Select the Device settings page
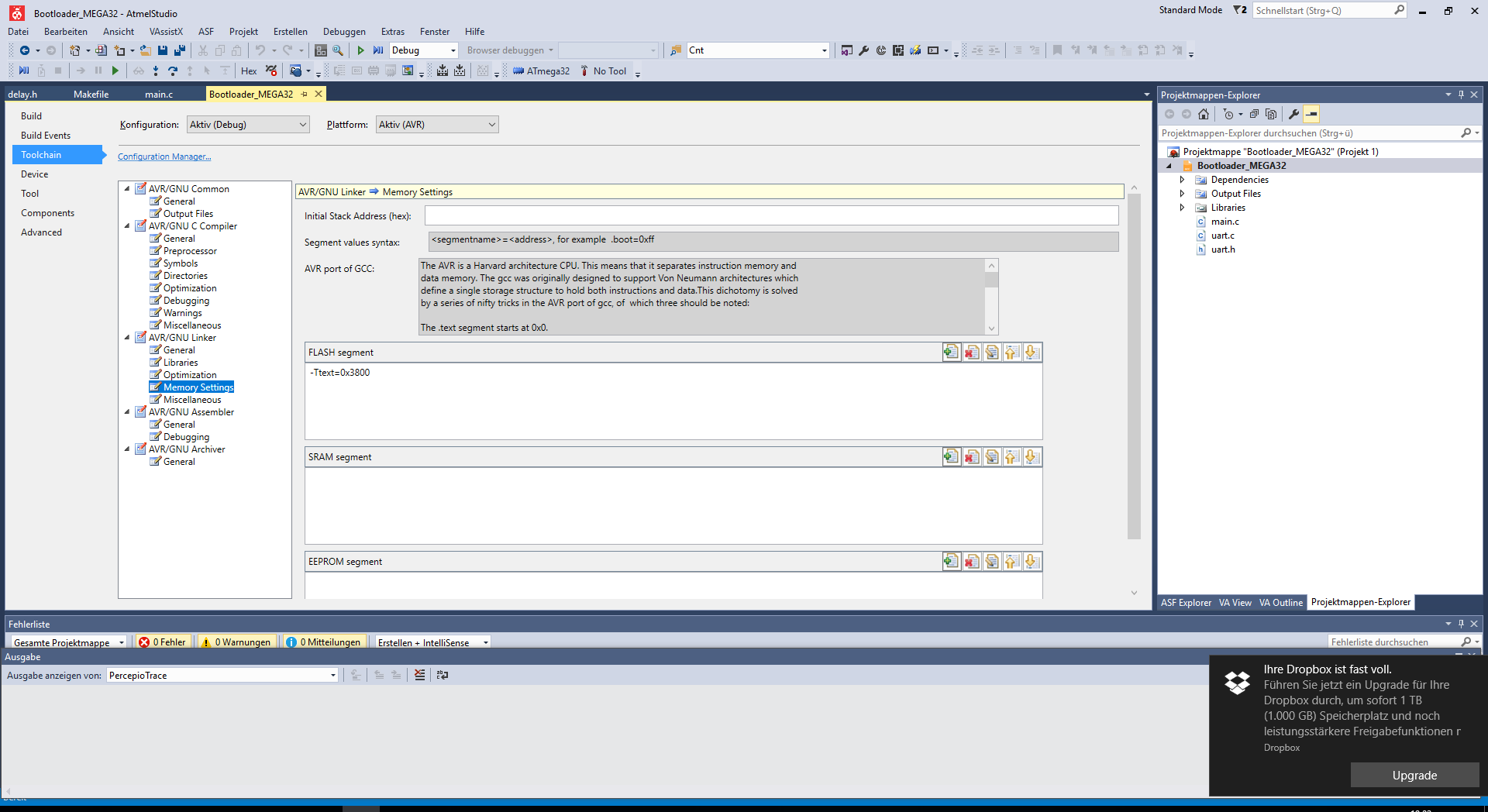 click(35, 174)
